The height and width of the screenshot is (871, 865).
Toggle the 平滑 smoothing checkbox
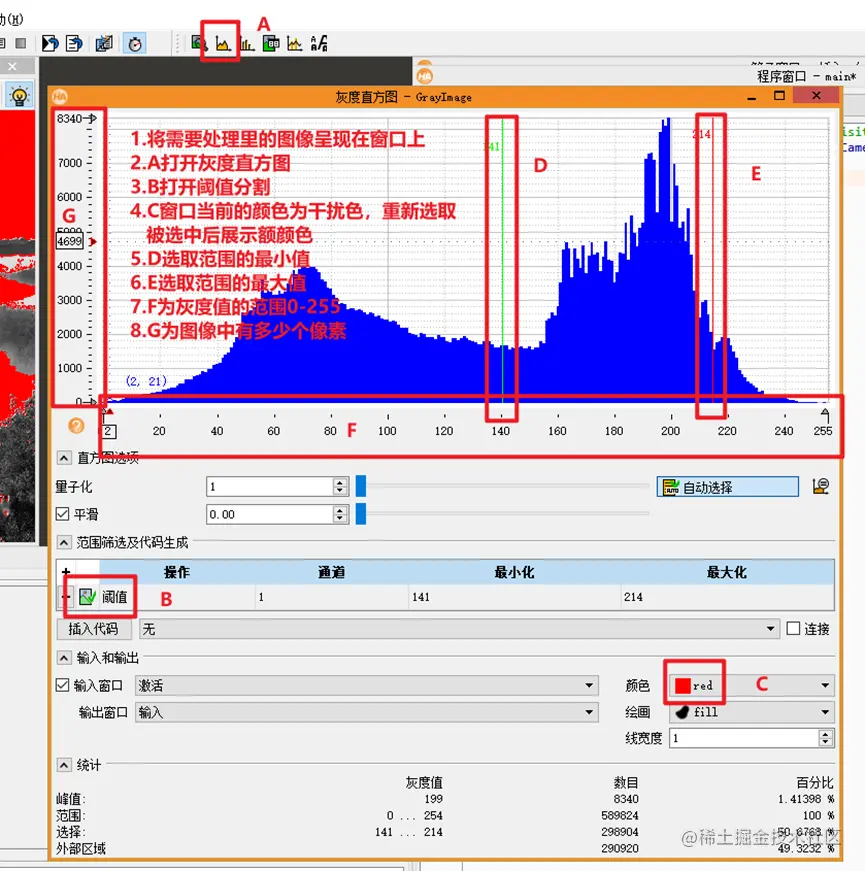click(63, 514)
